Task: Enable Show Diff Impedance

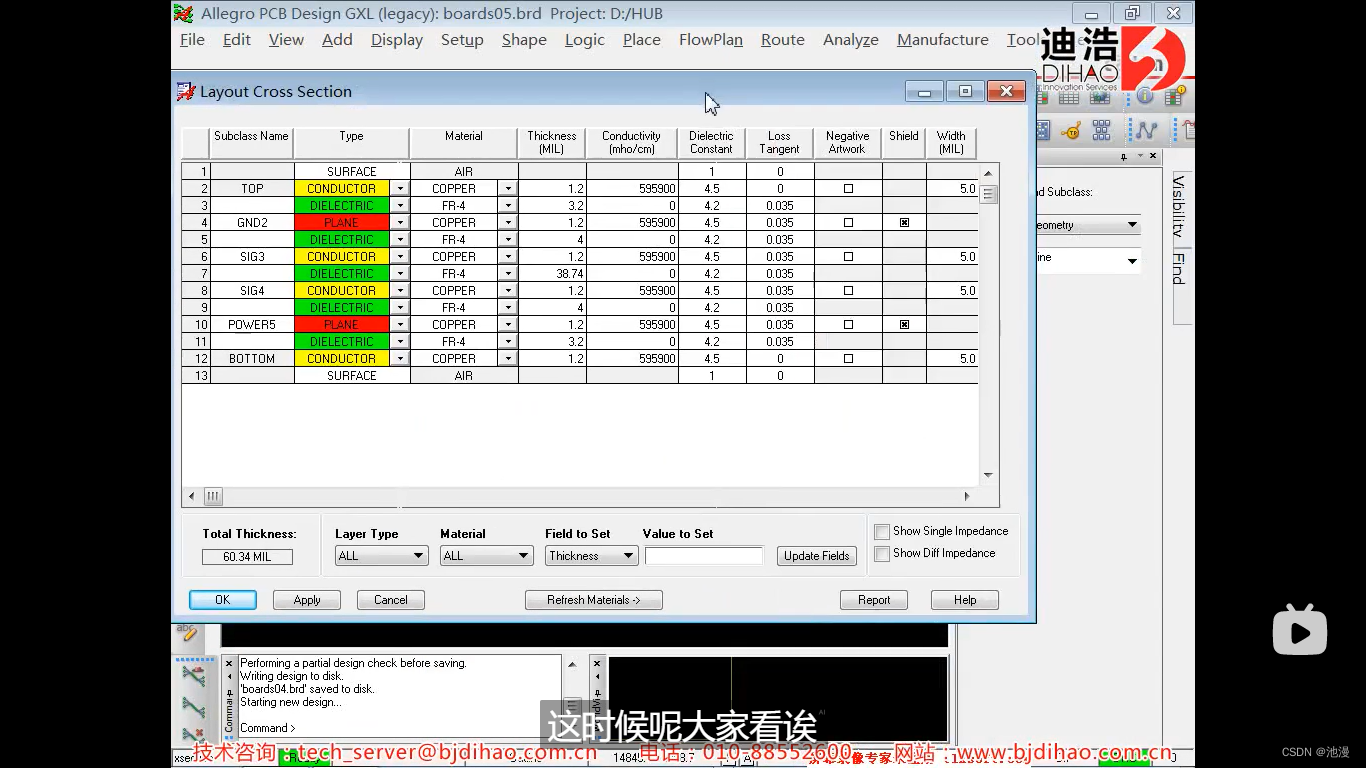Action: pyautogui.click(x=882, y=554)
